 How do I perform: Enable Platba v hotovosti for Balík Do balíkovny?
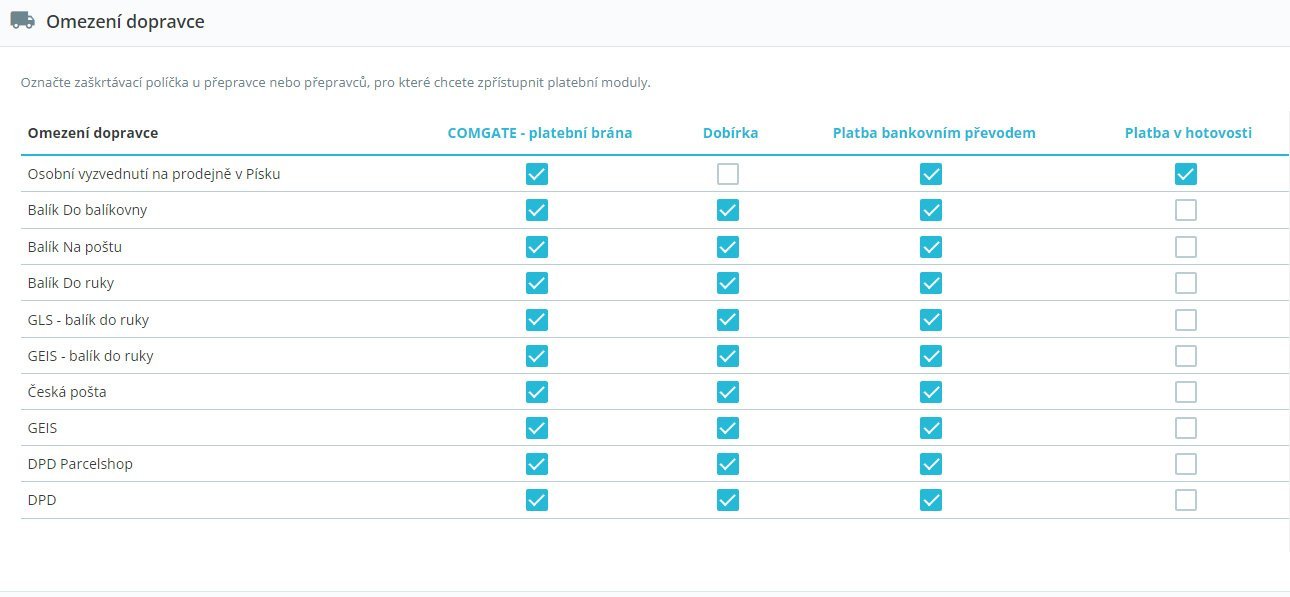[1186, 210]
